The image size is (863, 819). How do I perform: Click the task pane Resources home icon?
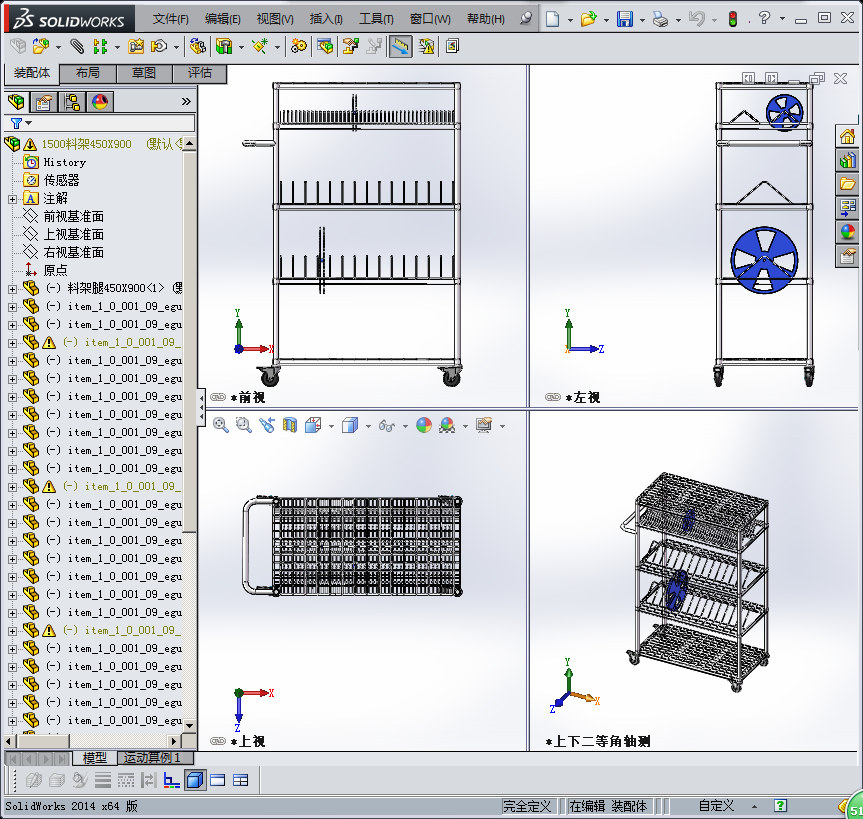click(x=848, y=136)
